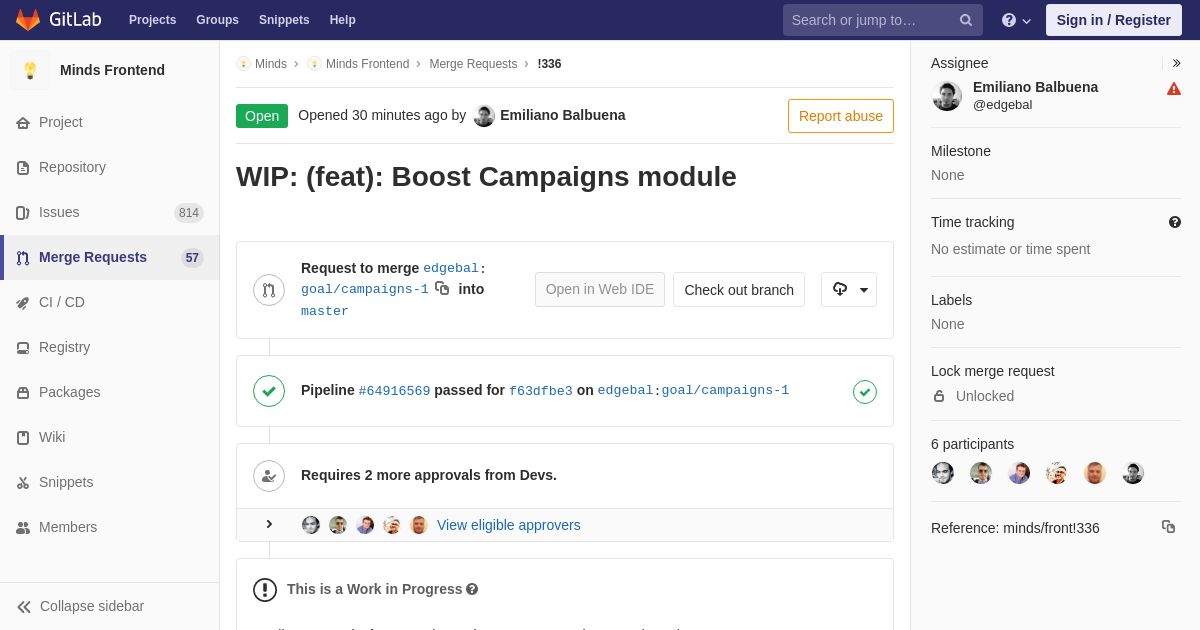Click the Repository file icon
1200x630 pixels.
[23, 168]
